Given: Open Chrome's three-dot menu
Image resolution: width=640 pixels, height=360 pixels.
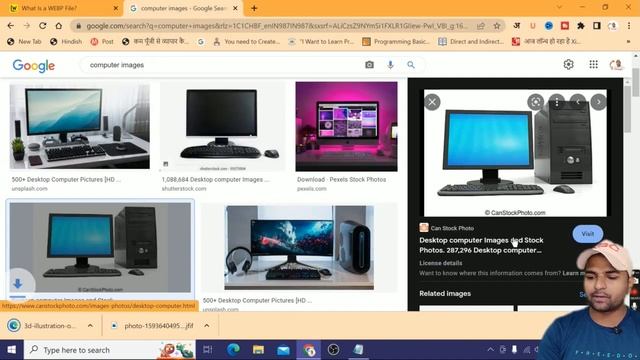Looking at the screenshot, I should coord(629,26).
